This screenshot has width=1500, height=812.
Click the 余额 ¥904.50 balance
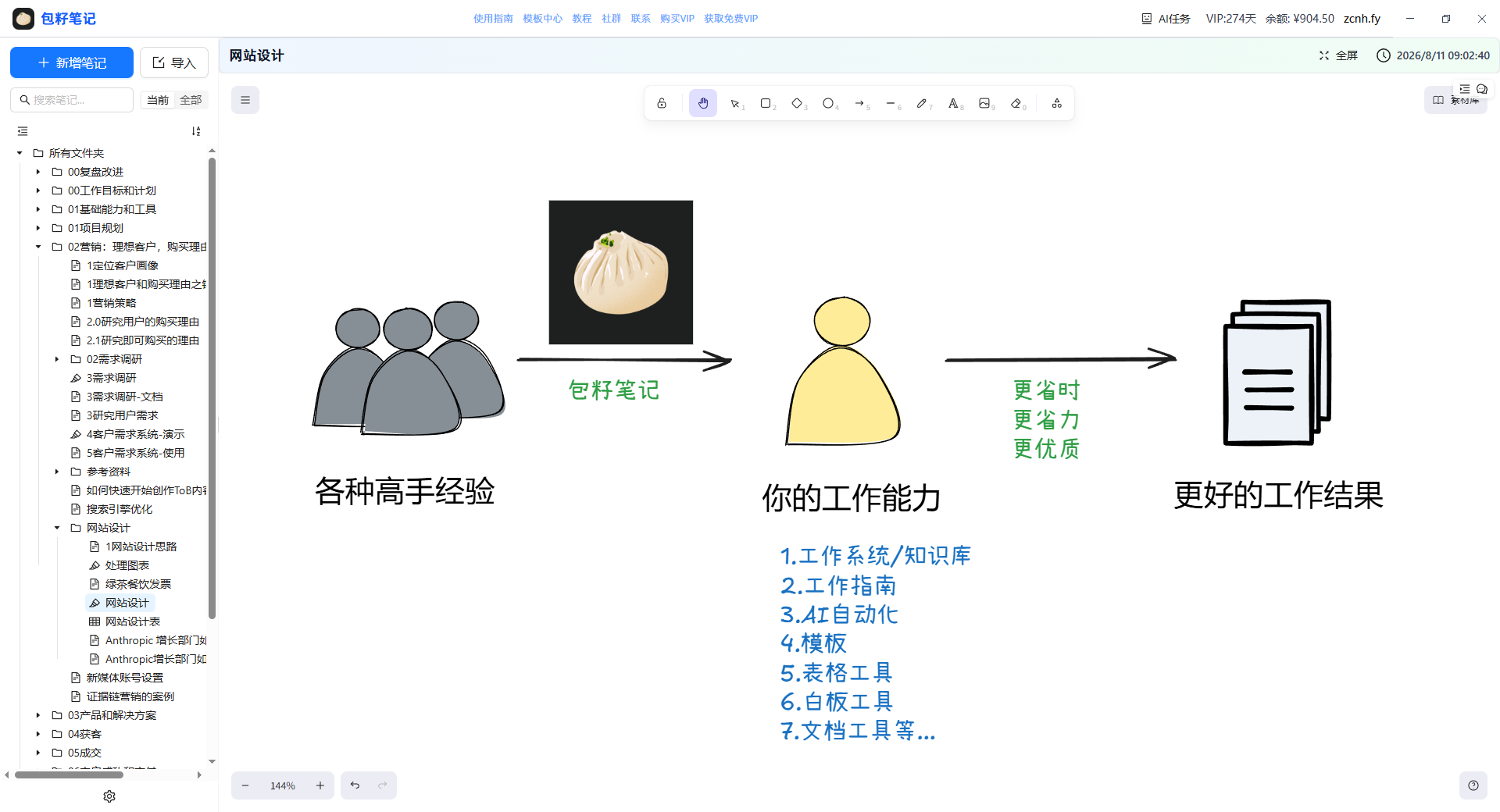1300,19
